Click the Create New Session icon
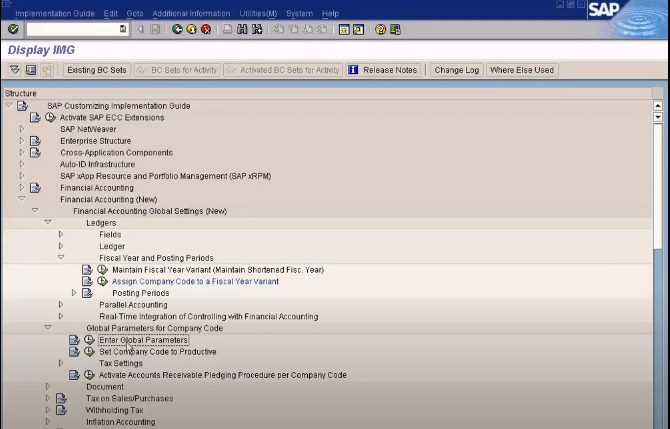The height and width of the screenshot is (429, 670). [344, 29]
